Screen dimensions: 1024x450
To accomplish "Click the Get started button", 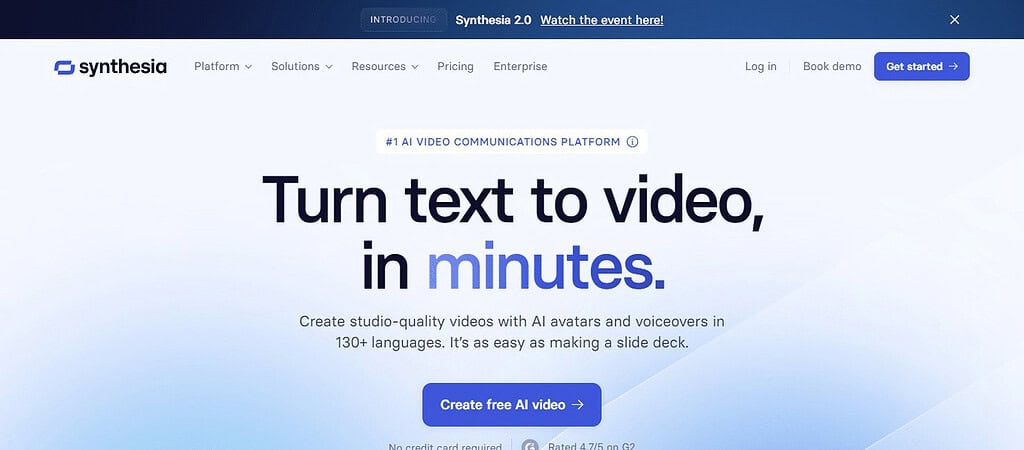I will click(x=921, y=67).
